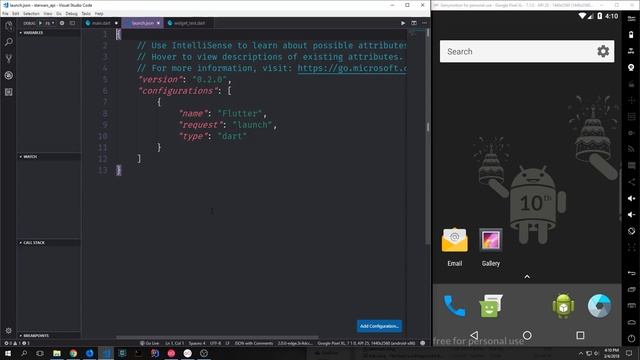
Task: Open the emulator settings gear in Search bar
Action: (603, 51)
